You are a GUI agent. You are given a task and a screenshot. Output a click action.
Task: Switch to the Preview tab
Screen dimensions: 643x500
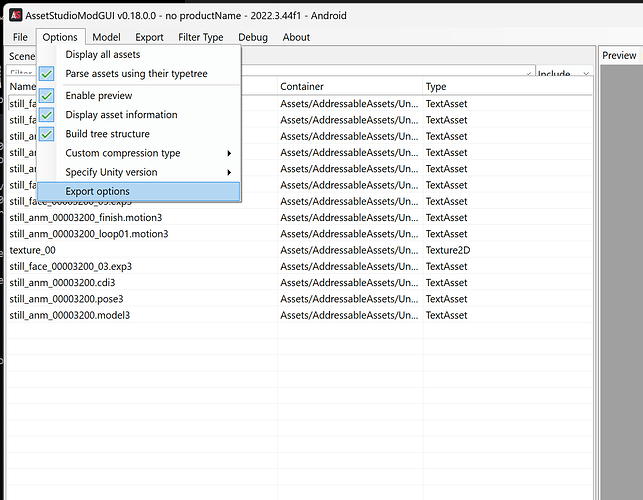(x=619, y=55)
